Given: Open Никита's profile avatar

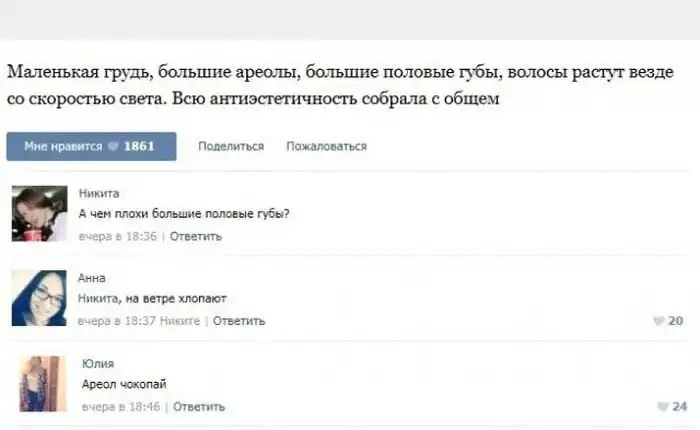Looking at the screenshot, I should tap(40, 213).
